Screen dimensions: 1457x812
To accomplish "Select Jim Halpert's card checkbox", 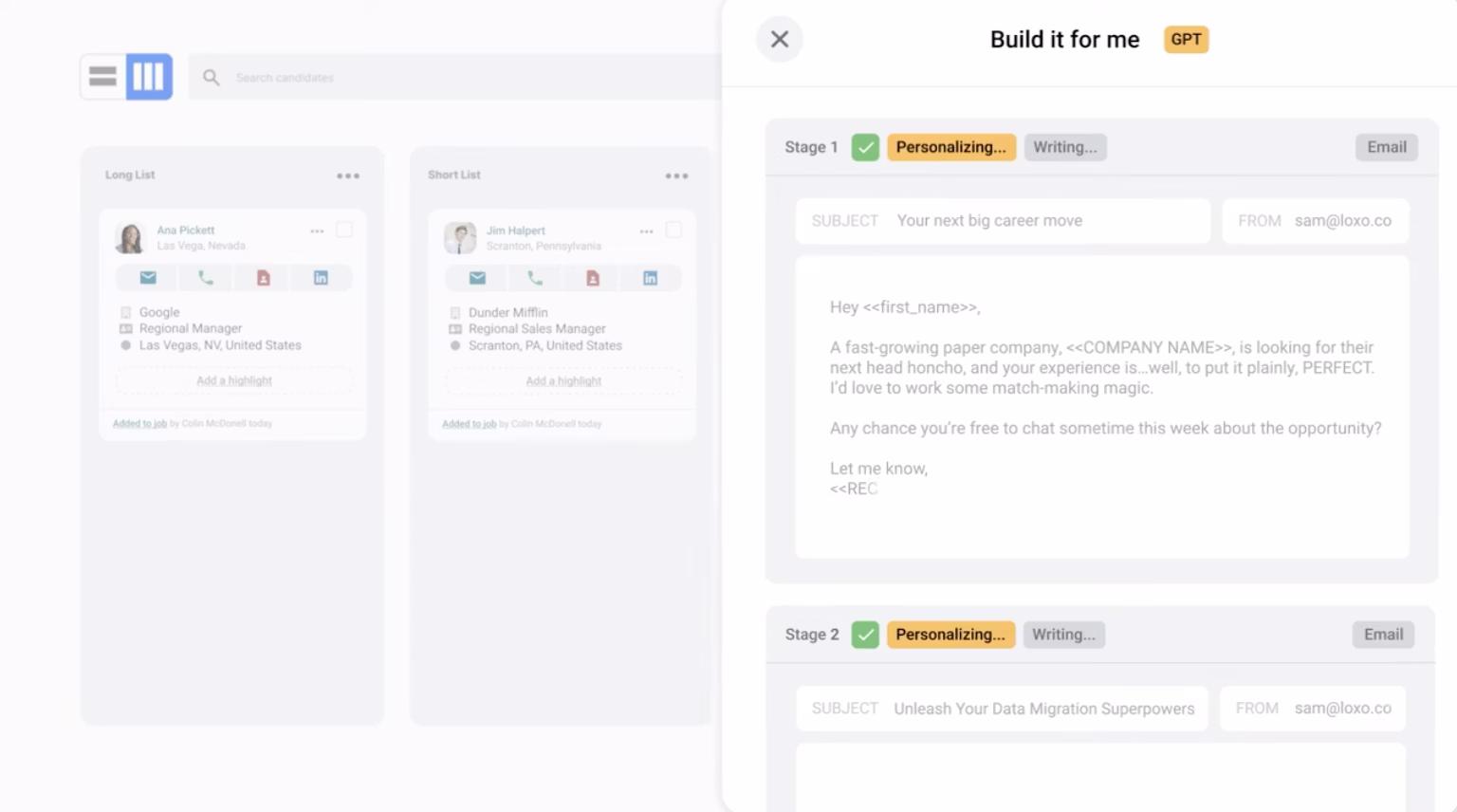I will point(673,230).
